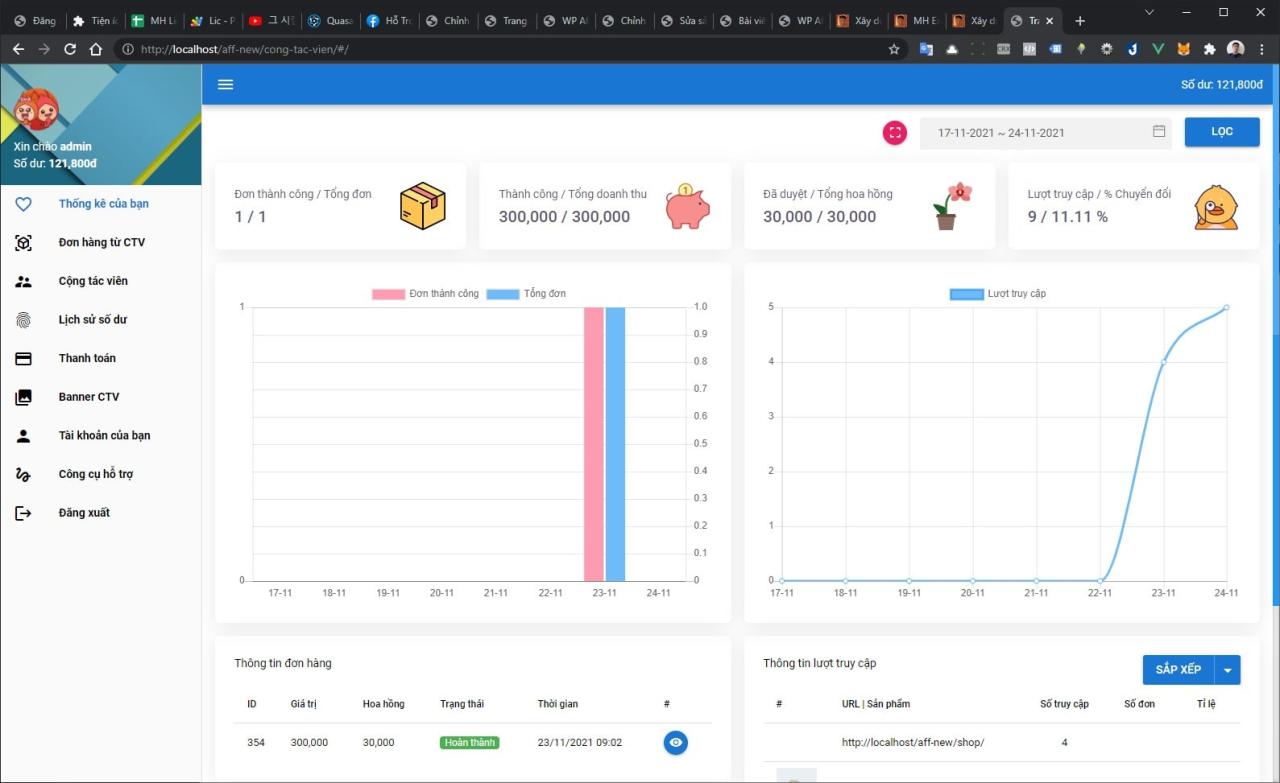View order 354 with the eye icon

coord(676,742)
